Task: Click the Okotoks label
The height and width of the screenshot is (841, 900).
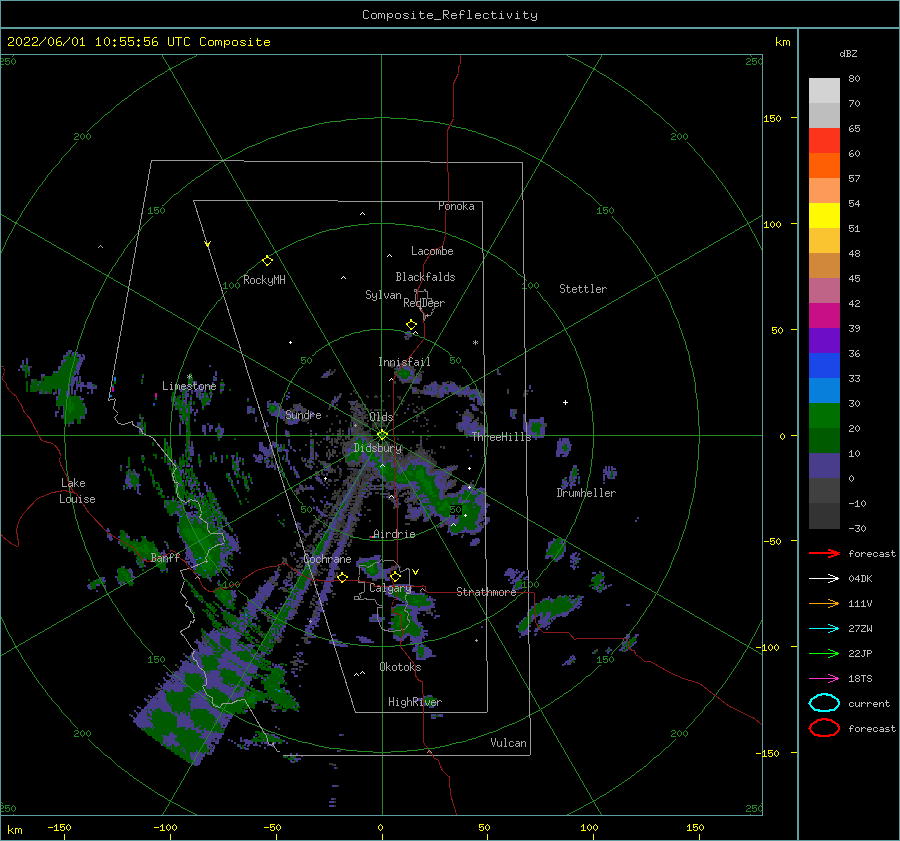Action: tap(400, 667)
